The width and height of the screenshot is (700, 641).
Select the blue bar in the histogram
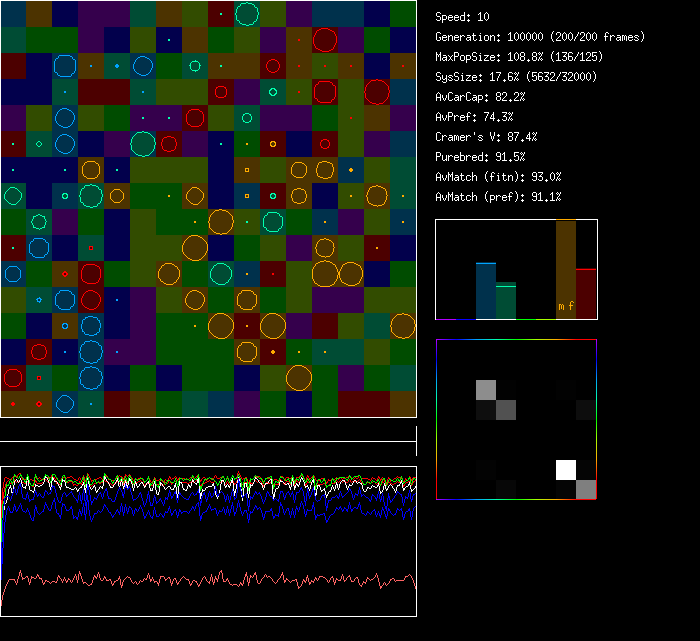pyautogui.click(x=486, y=291)
